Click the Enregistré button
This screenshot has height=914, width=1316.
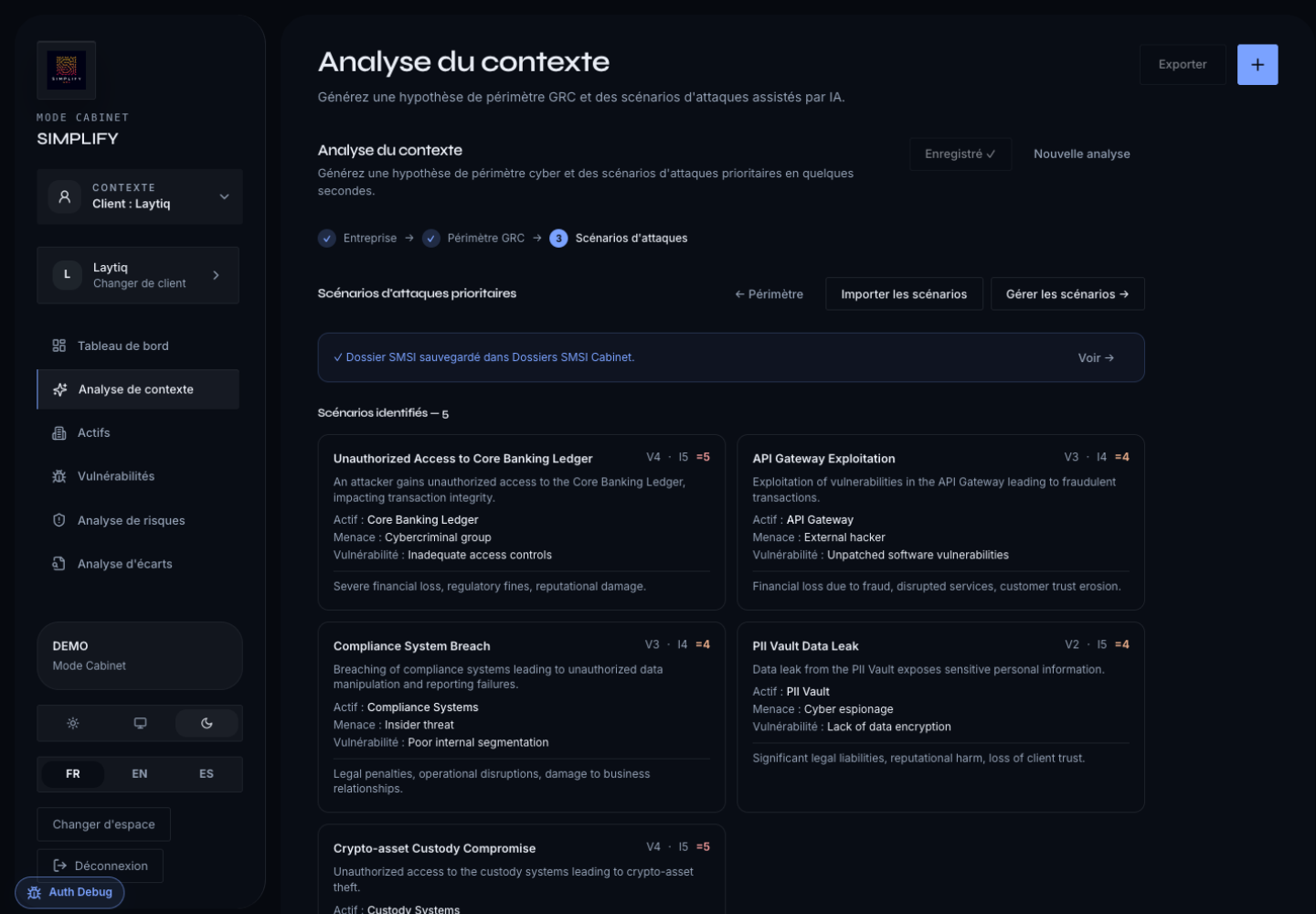960,154
